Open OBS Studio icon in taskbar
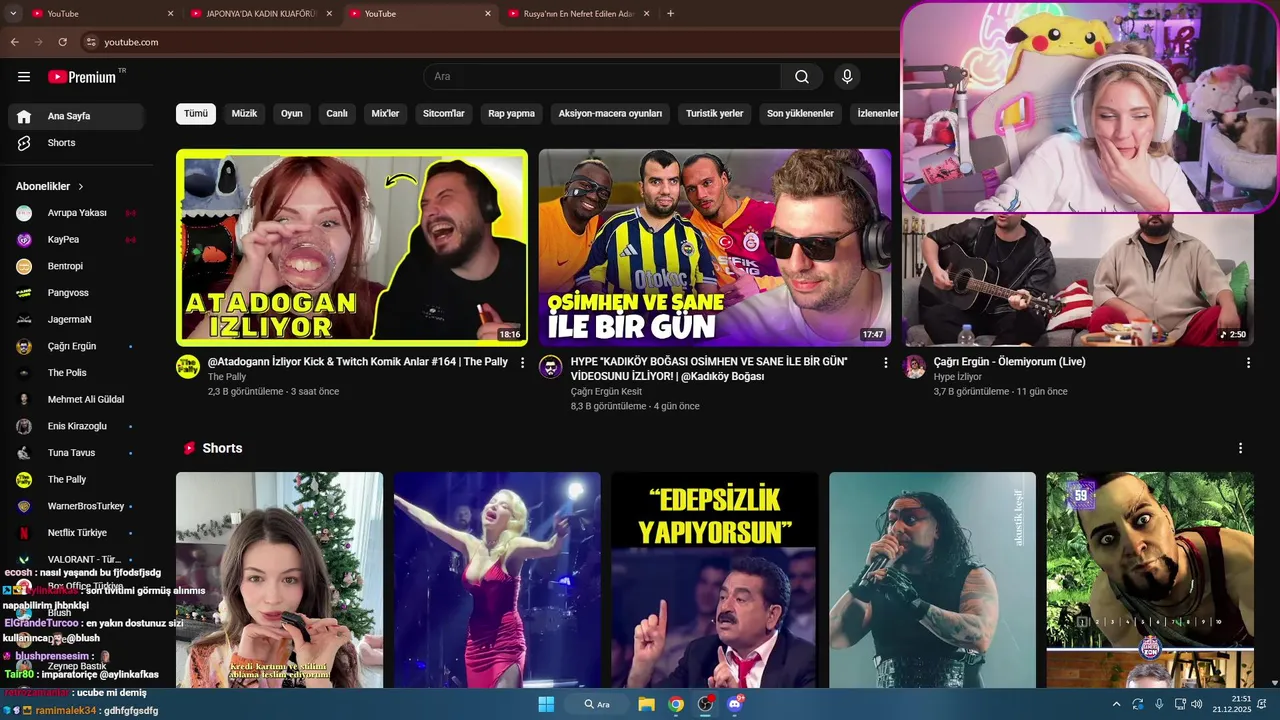The height and width of the screenshot is (720, 1280). [x=706, y=704]
